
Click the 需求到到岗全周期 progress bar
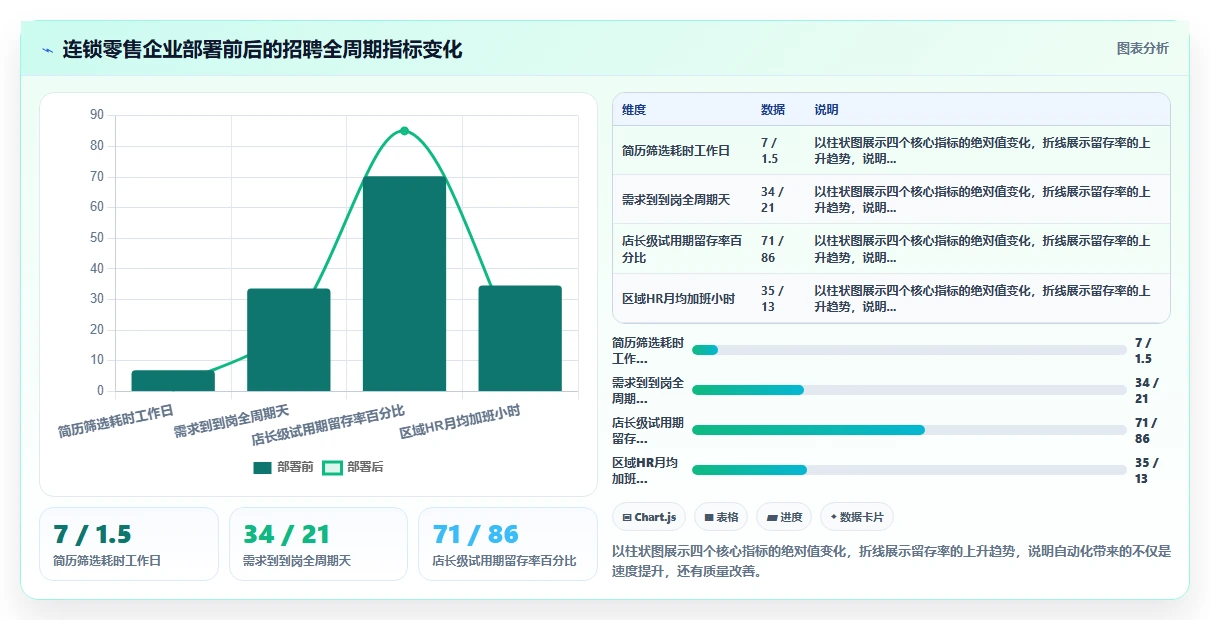coord(909,390)
